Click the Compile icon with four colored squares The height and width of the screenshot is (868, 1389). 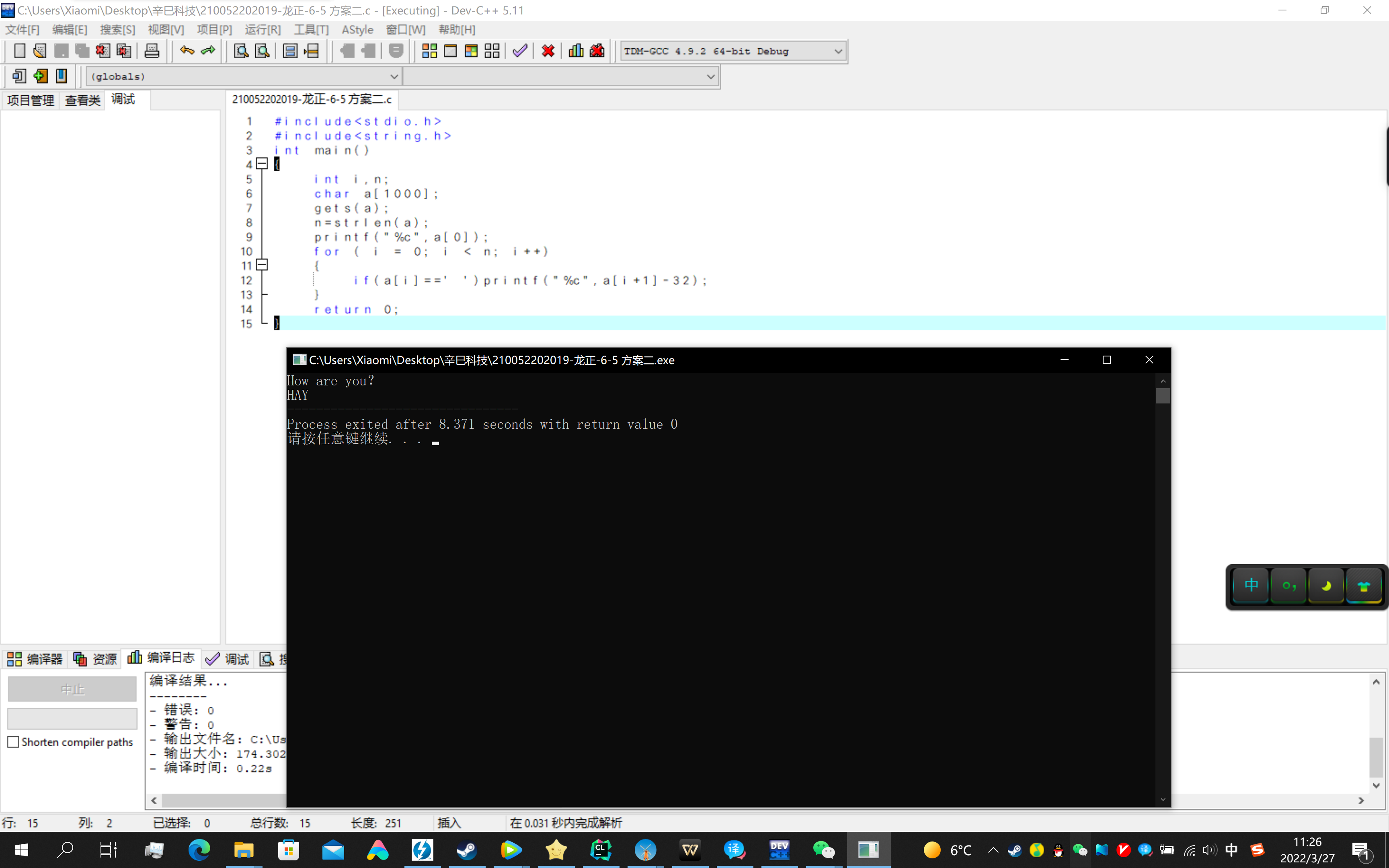pyautogui.click(x=429, y=51)
